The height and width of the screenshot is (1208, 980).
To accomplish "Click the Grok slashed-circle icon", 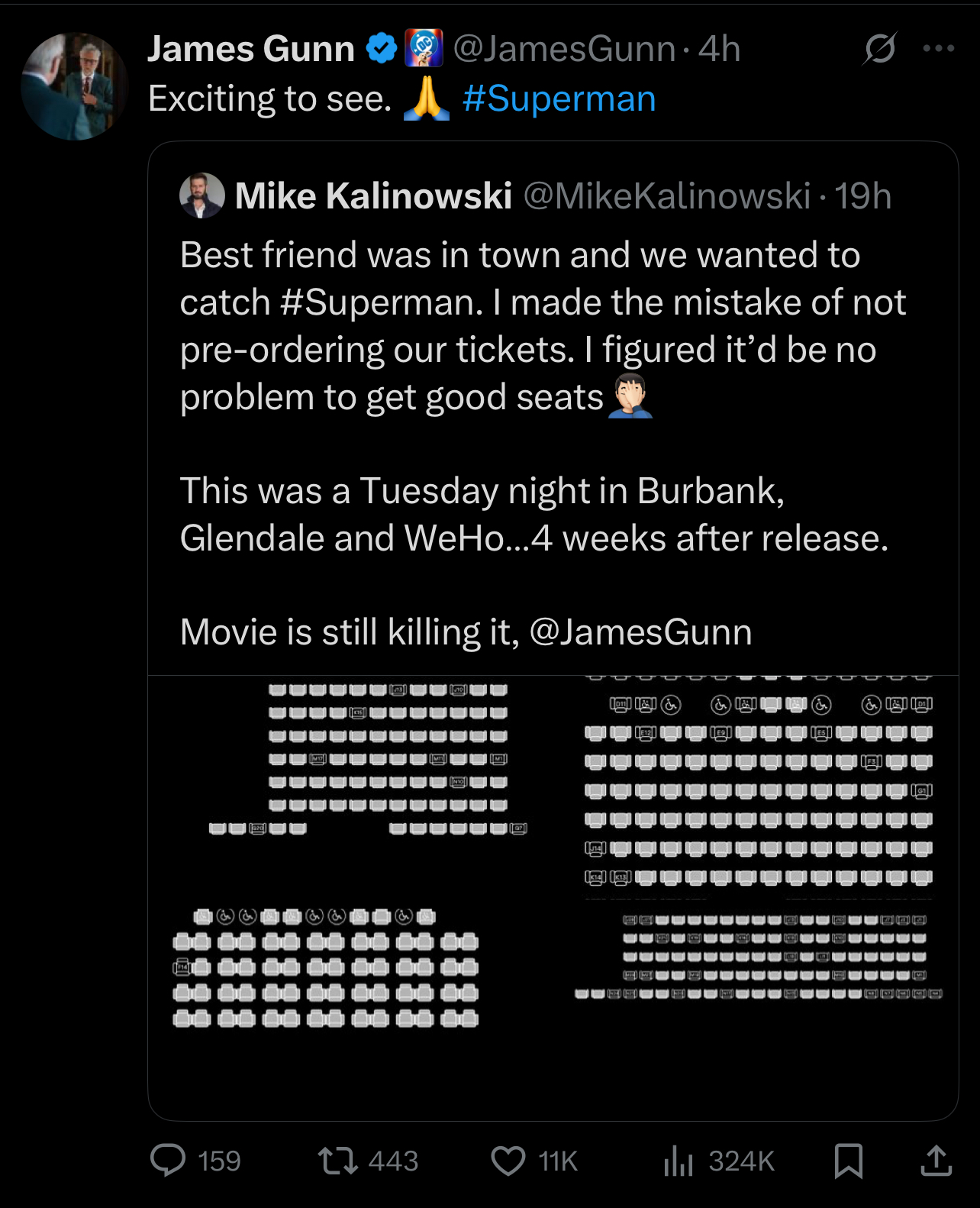I will [x=880, y=49].
